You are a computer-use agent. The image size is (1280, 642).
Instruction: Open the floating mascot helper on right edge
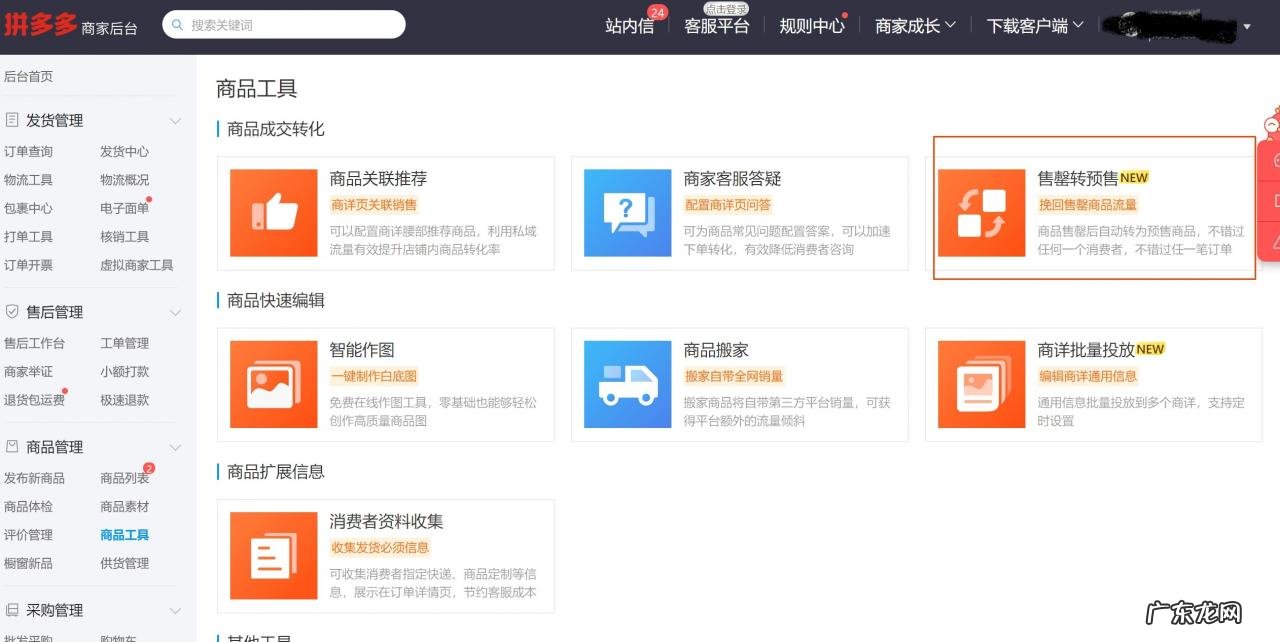tap(1269, 126)
